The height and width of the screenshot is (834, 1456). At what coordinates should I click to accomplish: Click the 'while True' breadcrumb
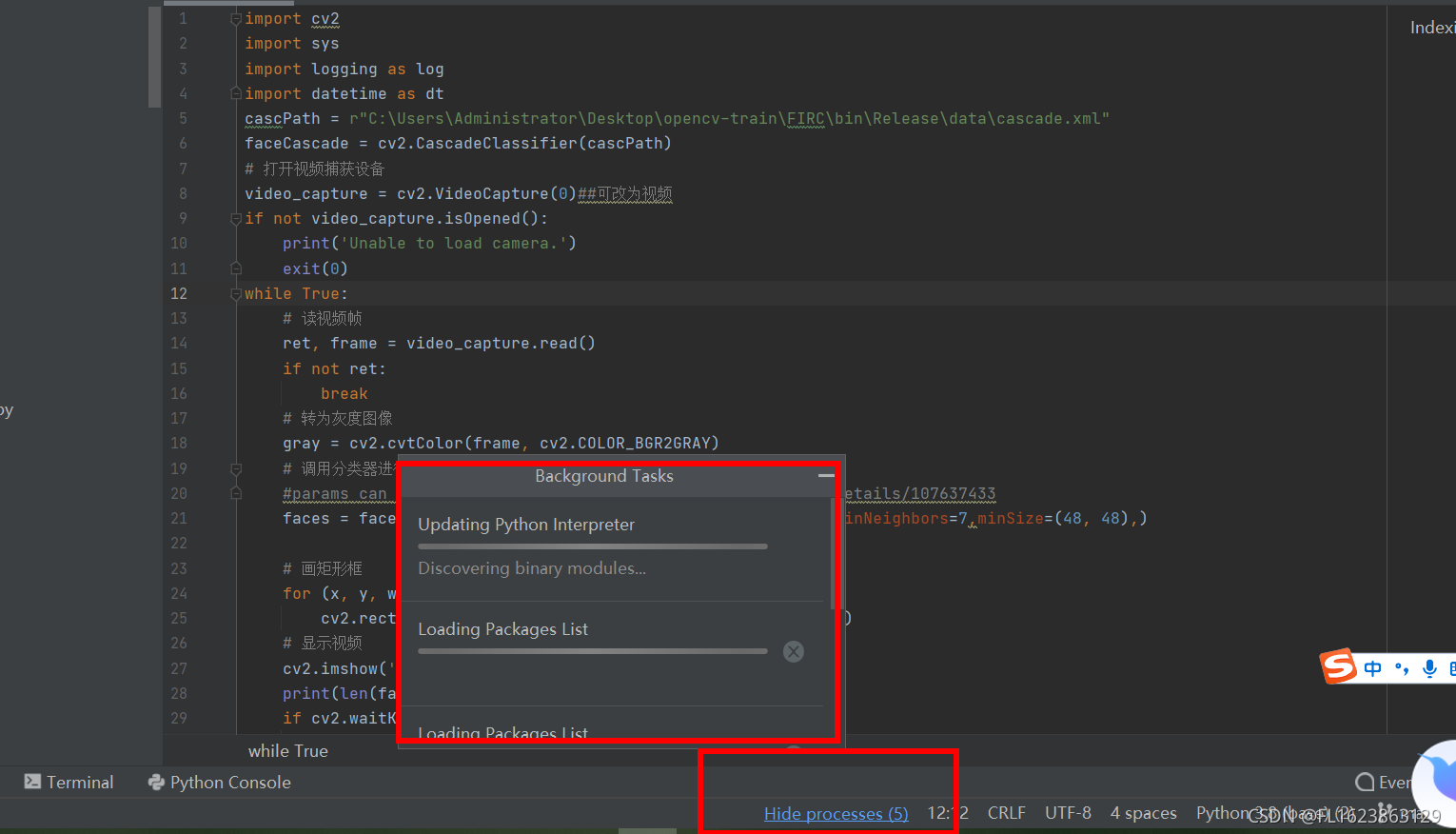[x=288, y=750]
